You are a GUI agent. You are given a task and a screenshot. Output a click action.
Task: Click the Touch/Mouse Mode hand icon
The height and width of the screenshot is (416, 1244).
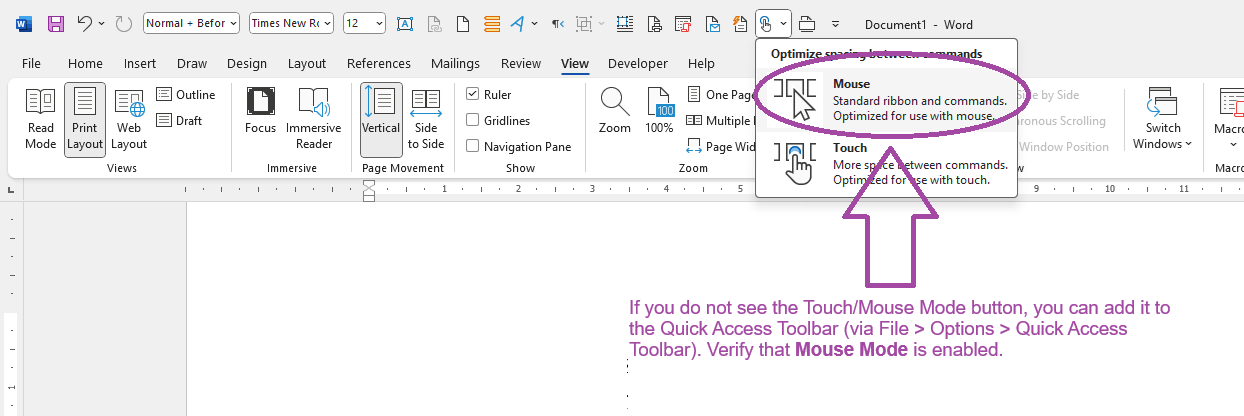point(765,23)
